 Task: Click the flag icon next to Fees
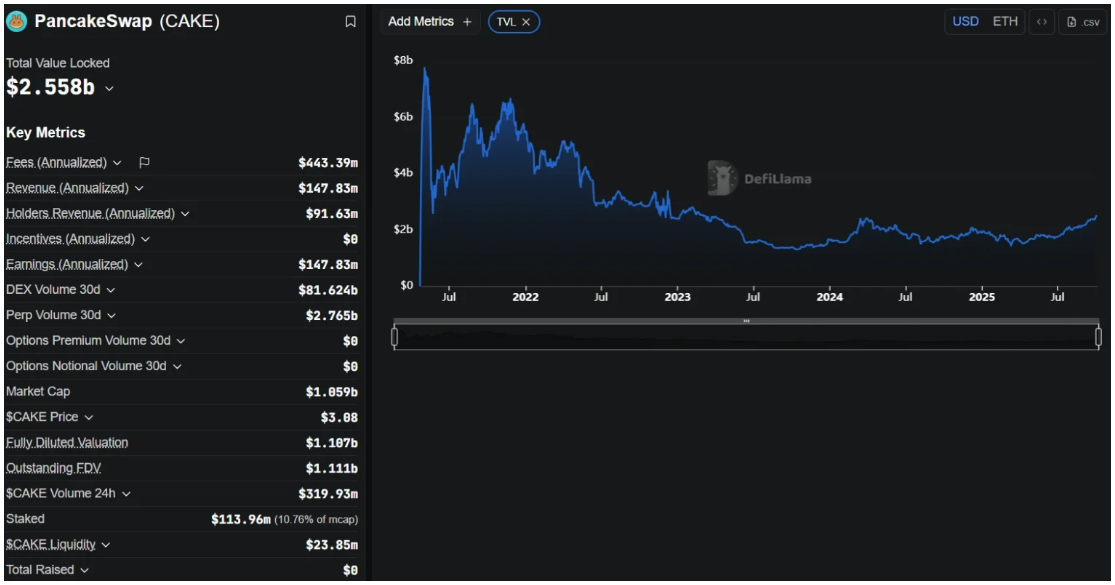pyautogui.click(x=144, y=162)
